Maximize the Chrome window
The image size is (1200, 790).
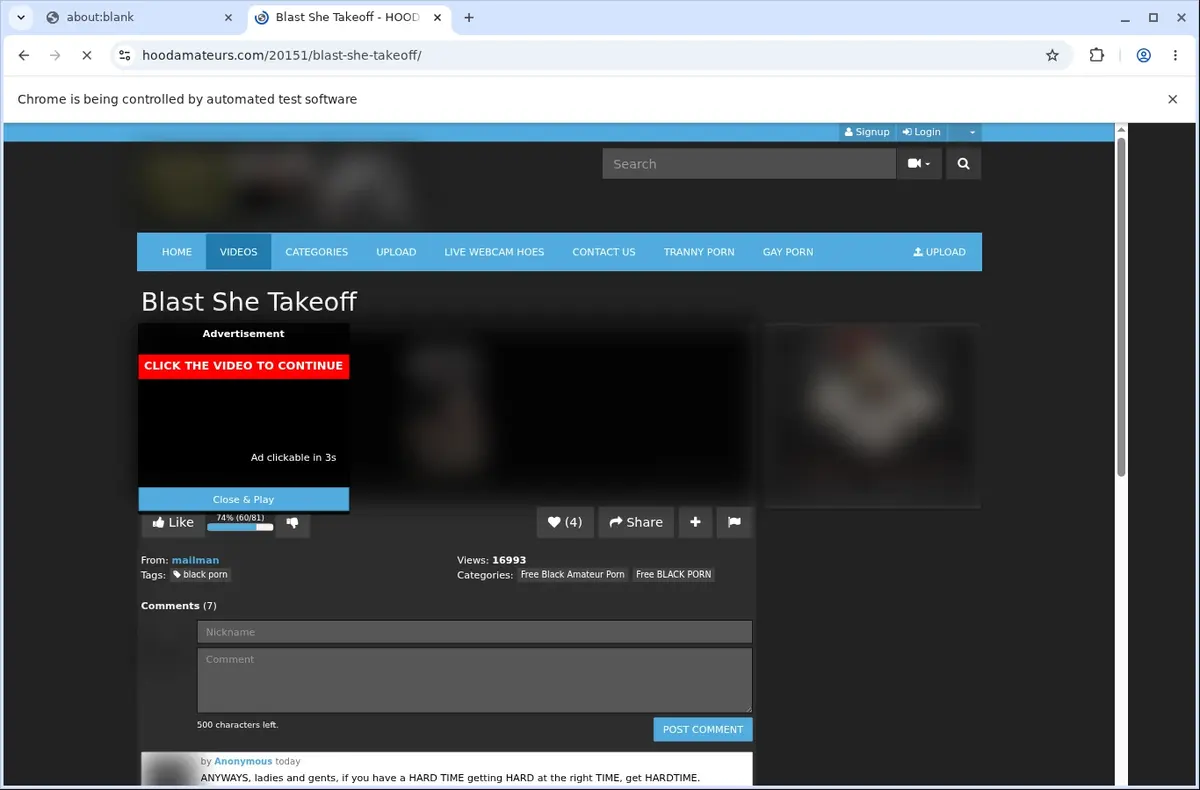1153,17
